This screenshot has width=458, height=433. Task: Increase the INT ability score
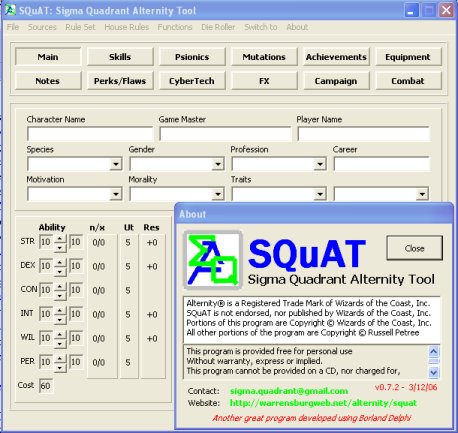click(60, 311)
